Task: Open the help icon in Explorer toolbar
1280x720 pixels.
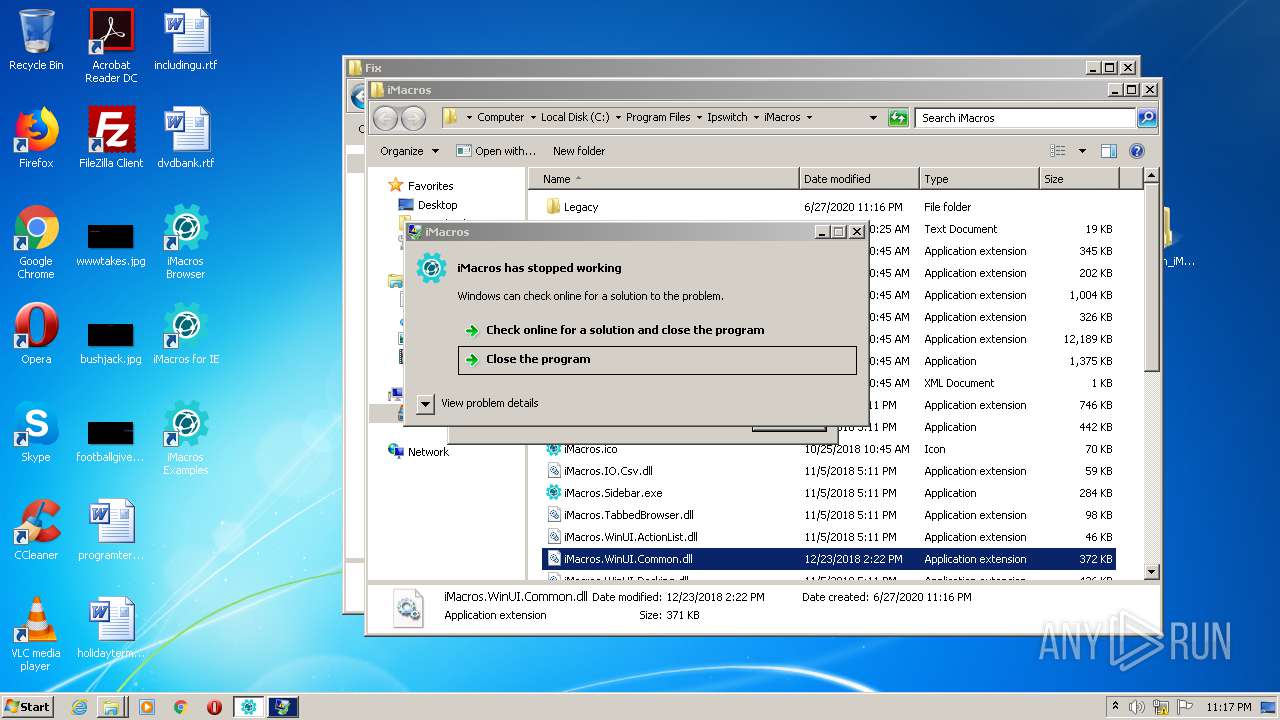Action: [1136, 151]
